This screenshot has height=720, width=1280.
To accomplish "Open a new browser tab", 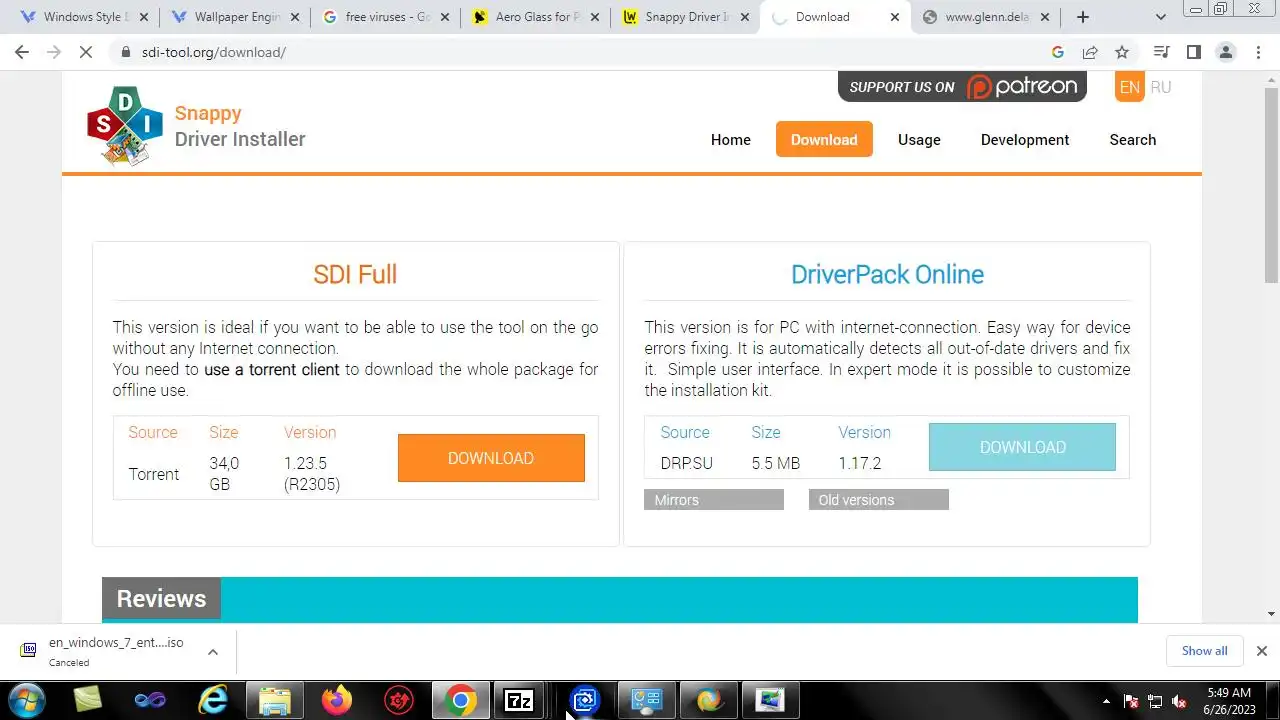I will pyautogui.click(x=1082, y=17).
